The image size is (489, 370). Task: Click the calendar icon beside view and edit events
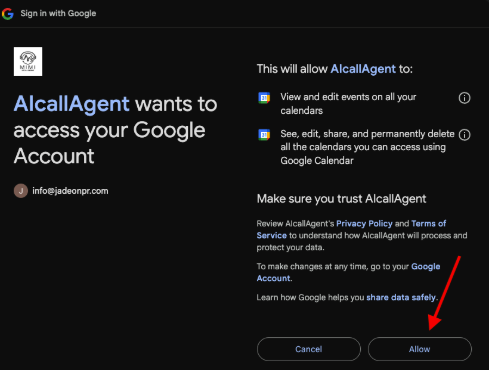[x=264, y=98]
